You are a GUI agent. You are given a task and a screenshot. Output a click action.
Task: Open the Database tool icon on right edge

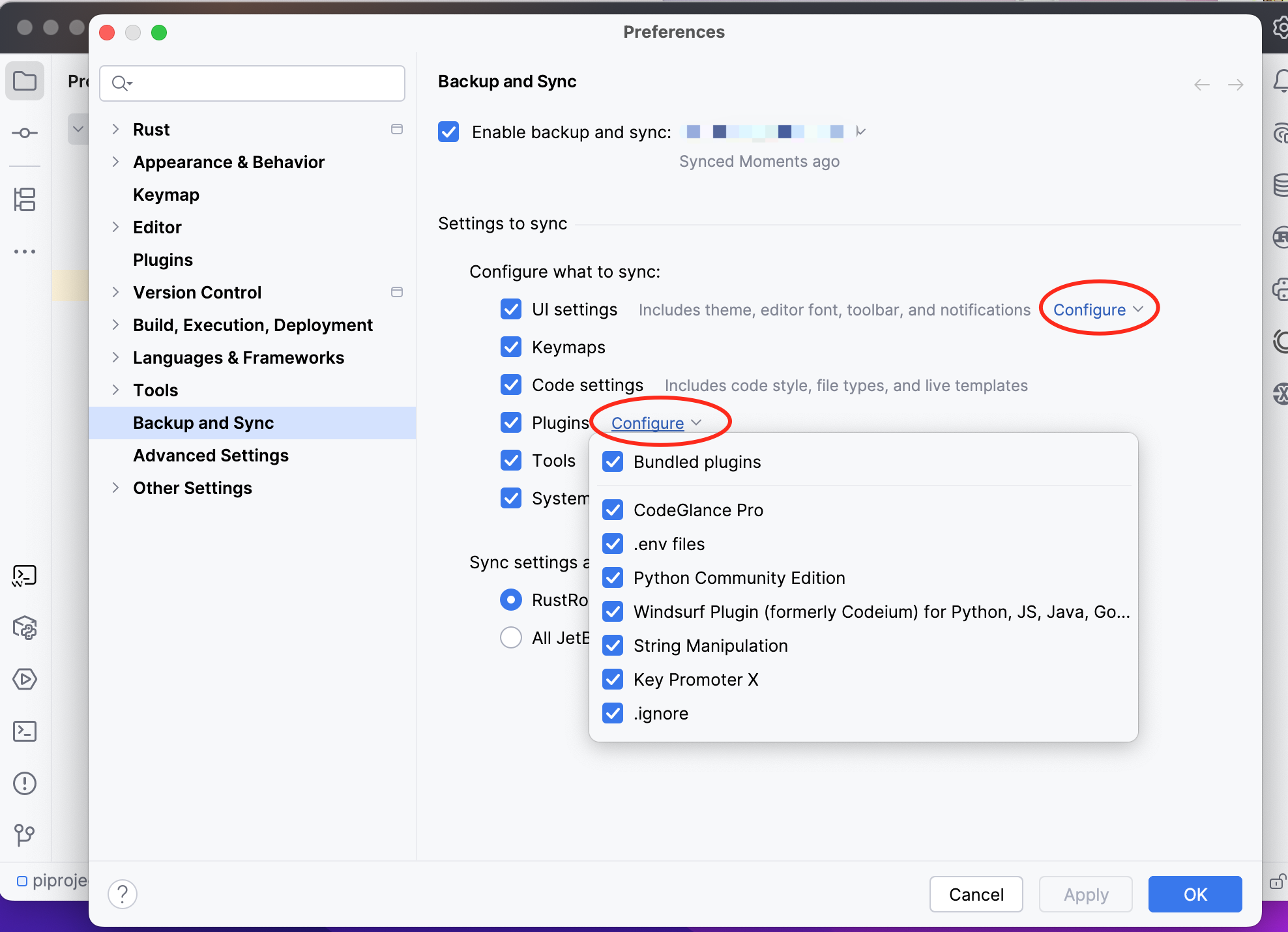pyautogui.click(x=1281, y=185)
